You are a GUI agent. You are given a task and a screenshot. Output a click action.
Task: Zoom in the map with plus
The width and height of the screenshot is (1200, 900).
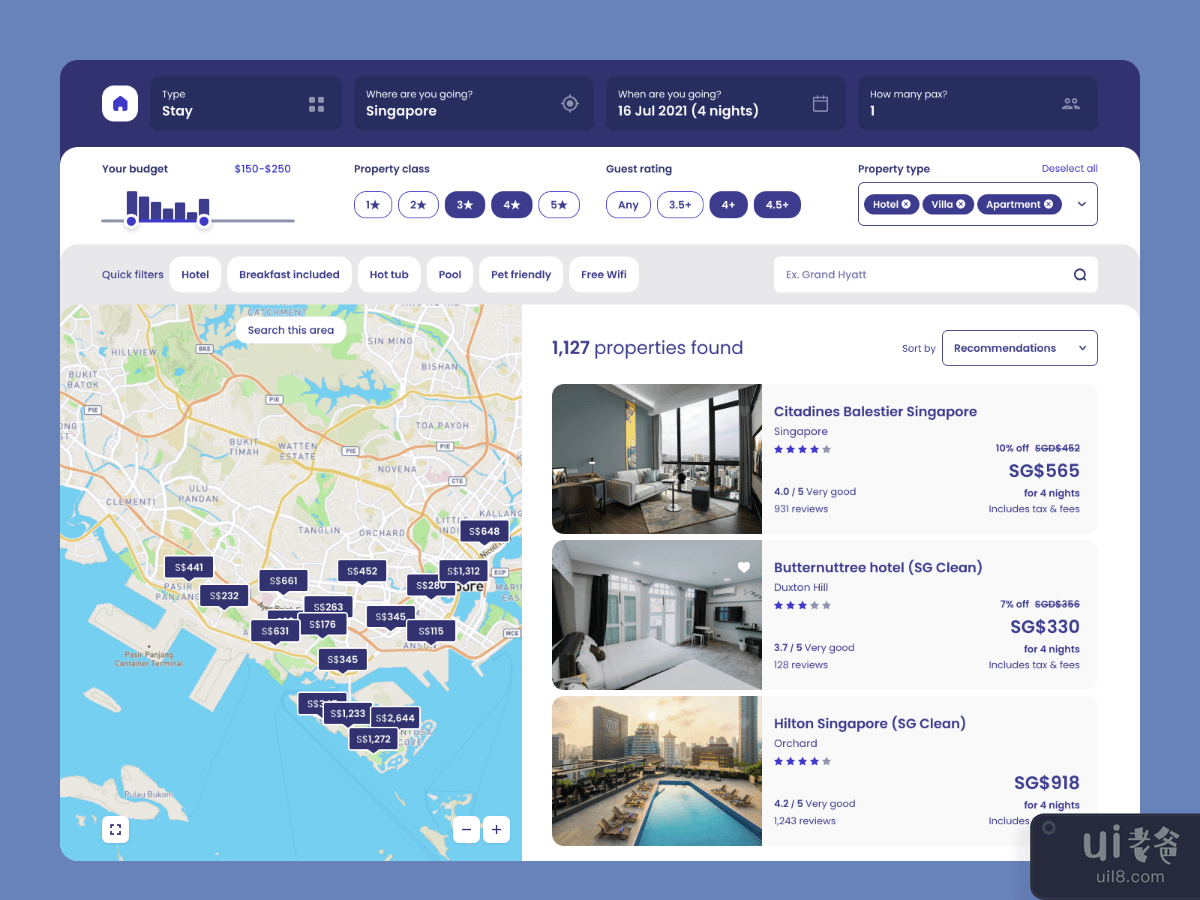496,829
